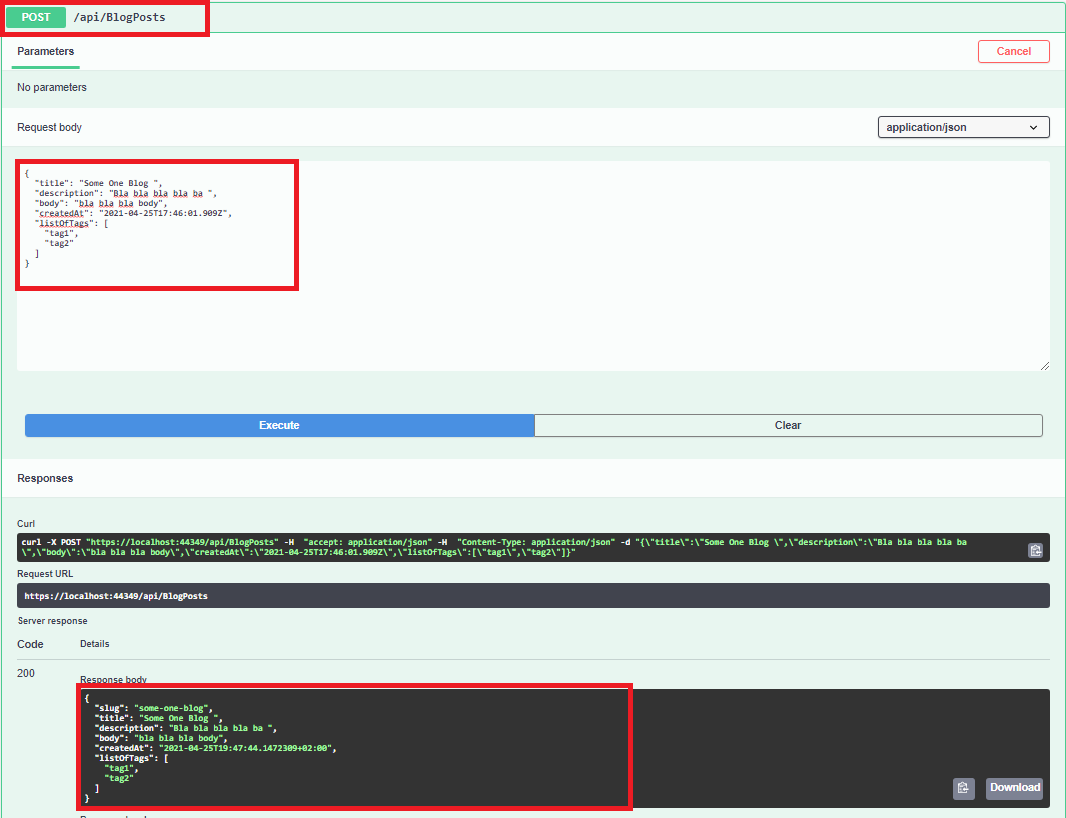Screen dimensions: 1066x818
Task: Click the green POST method badge
Action: click(36, 17)
